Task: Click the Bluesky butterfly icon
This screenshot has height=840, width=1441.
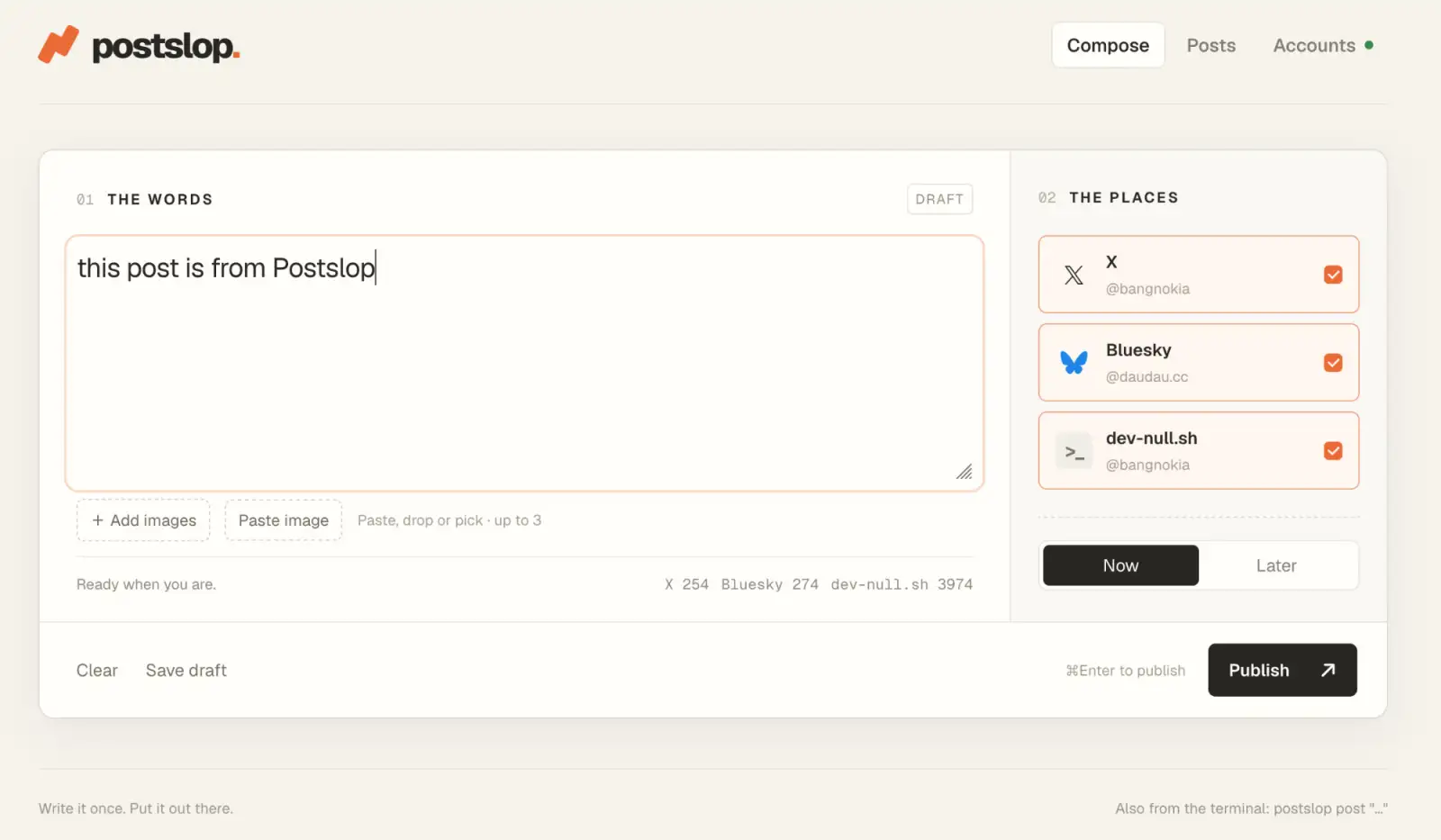Action: 1074,362
